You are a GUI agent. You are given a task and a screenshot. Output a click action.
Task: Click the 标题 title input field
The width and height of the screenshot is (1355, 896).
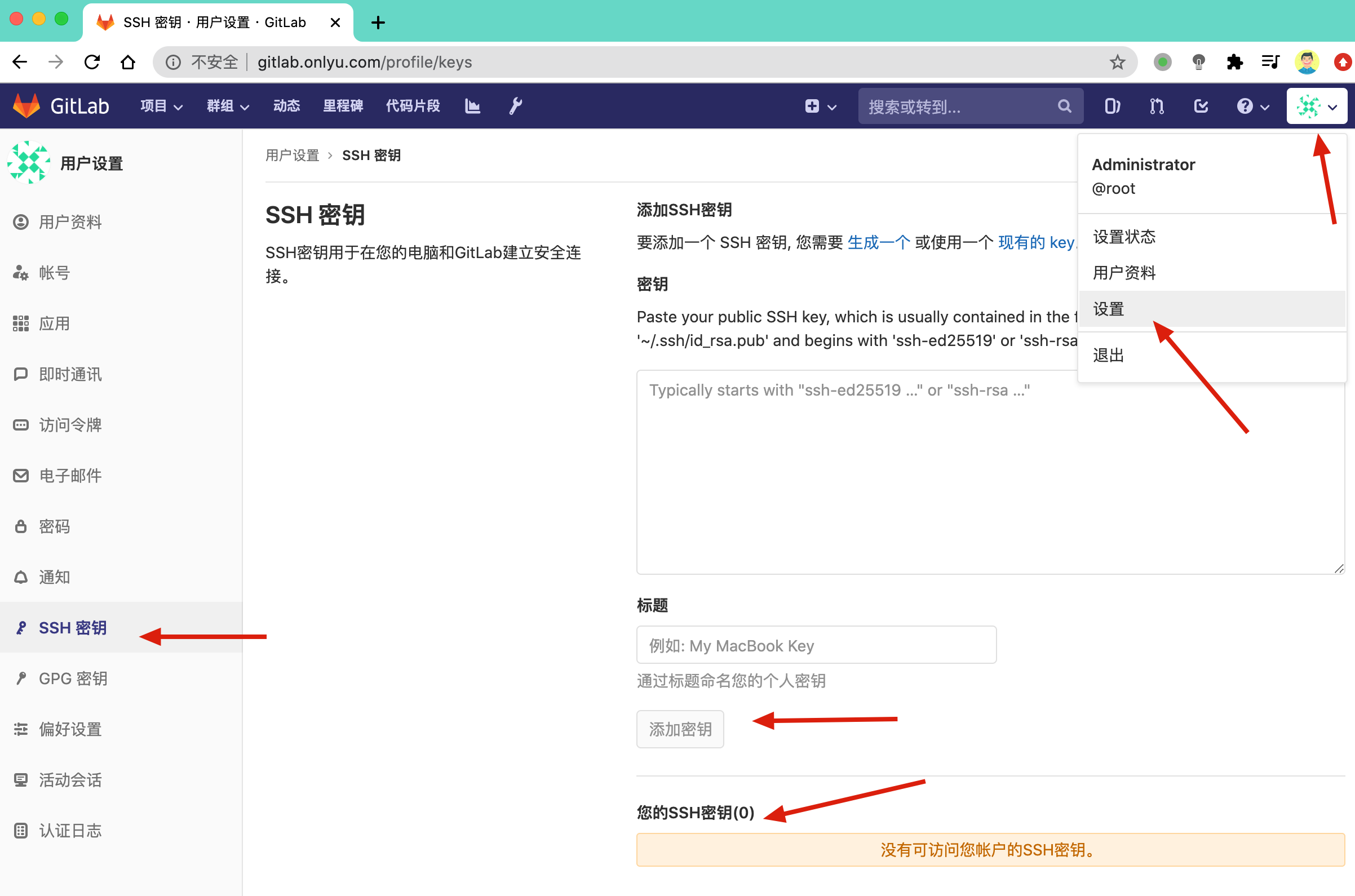tap(816, 645)
